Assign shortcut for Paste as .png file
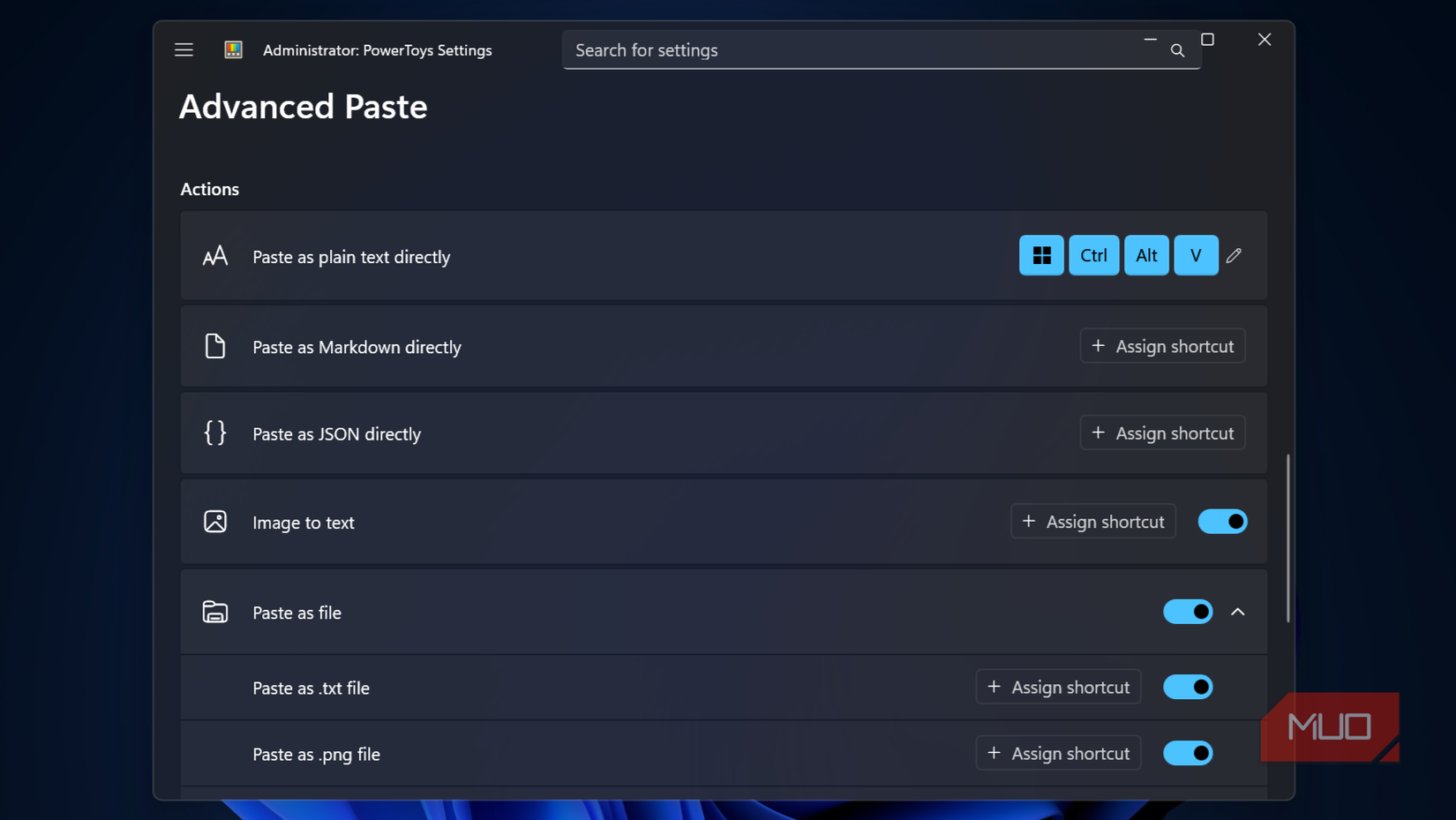The image size is (1456, 820). (1058, 753)
